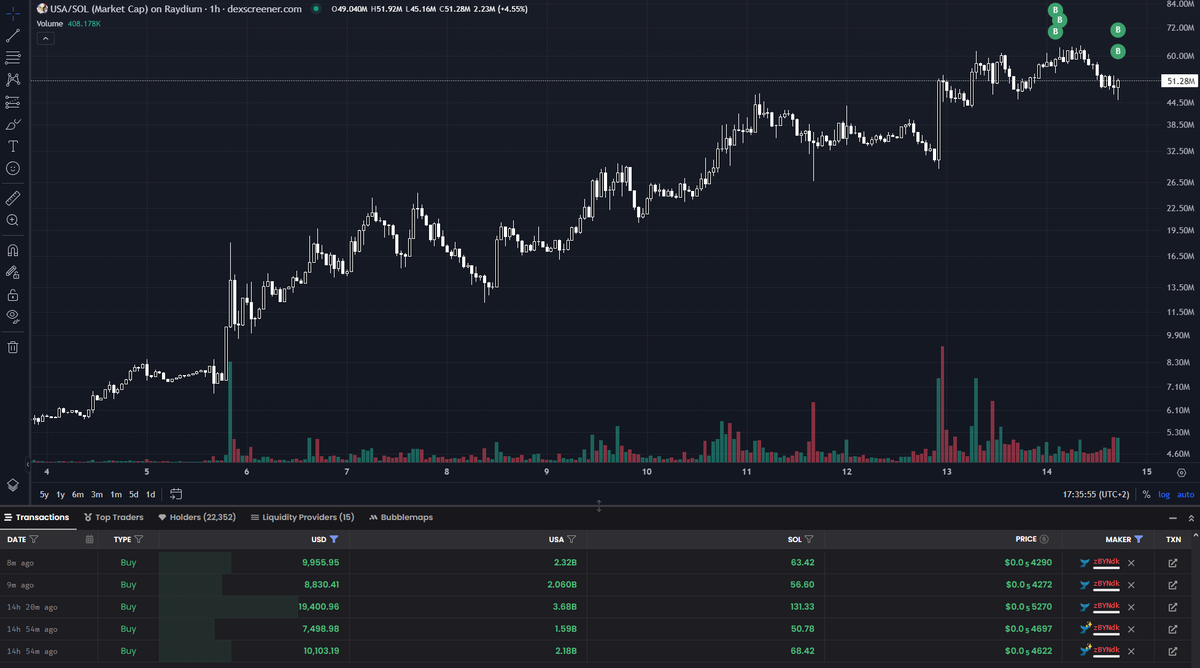
Task: Click maker zBYNdk in 9,955.95 row
Action: tap(1106, 562)
